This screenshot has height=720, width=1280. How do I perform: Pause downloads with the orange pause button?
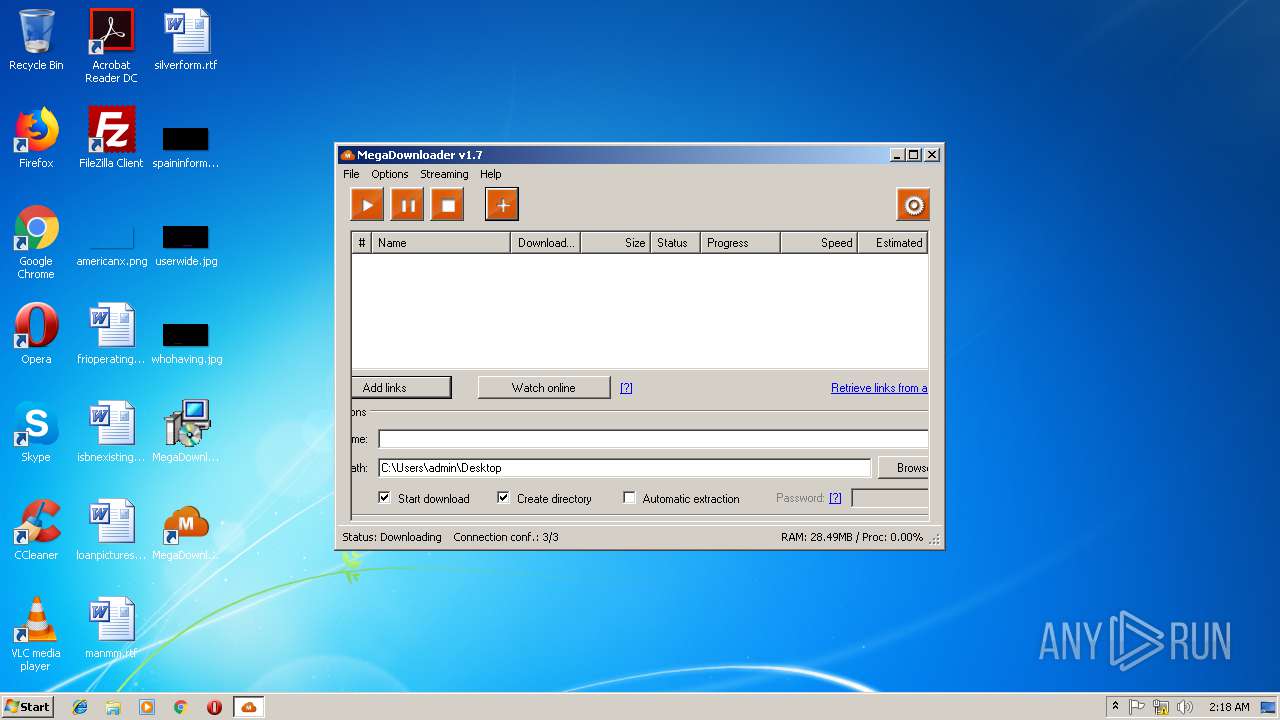(407, 205)
